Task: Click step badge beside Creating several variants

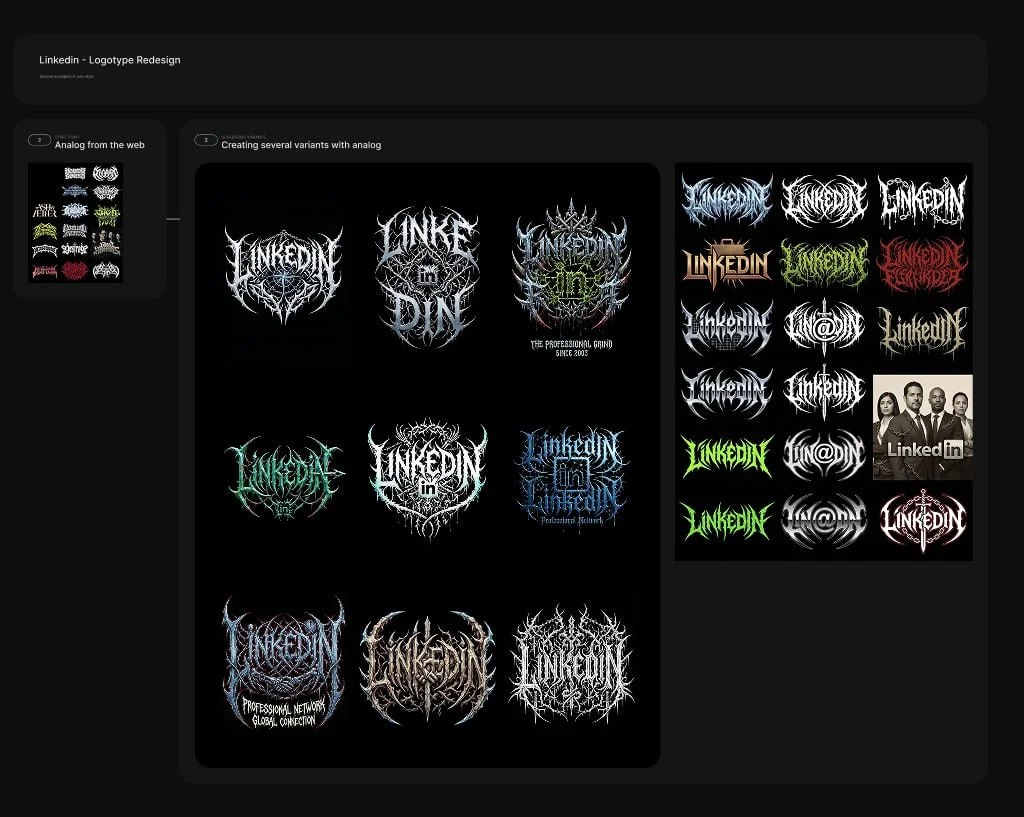Action: point(206,140)
